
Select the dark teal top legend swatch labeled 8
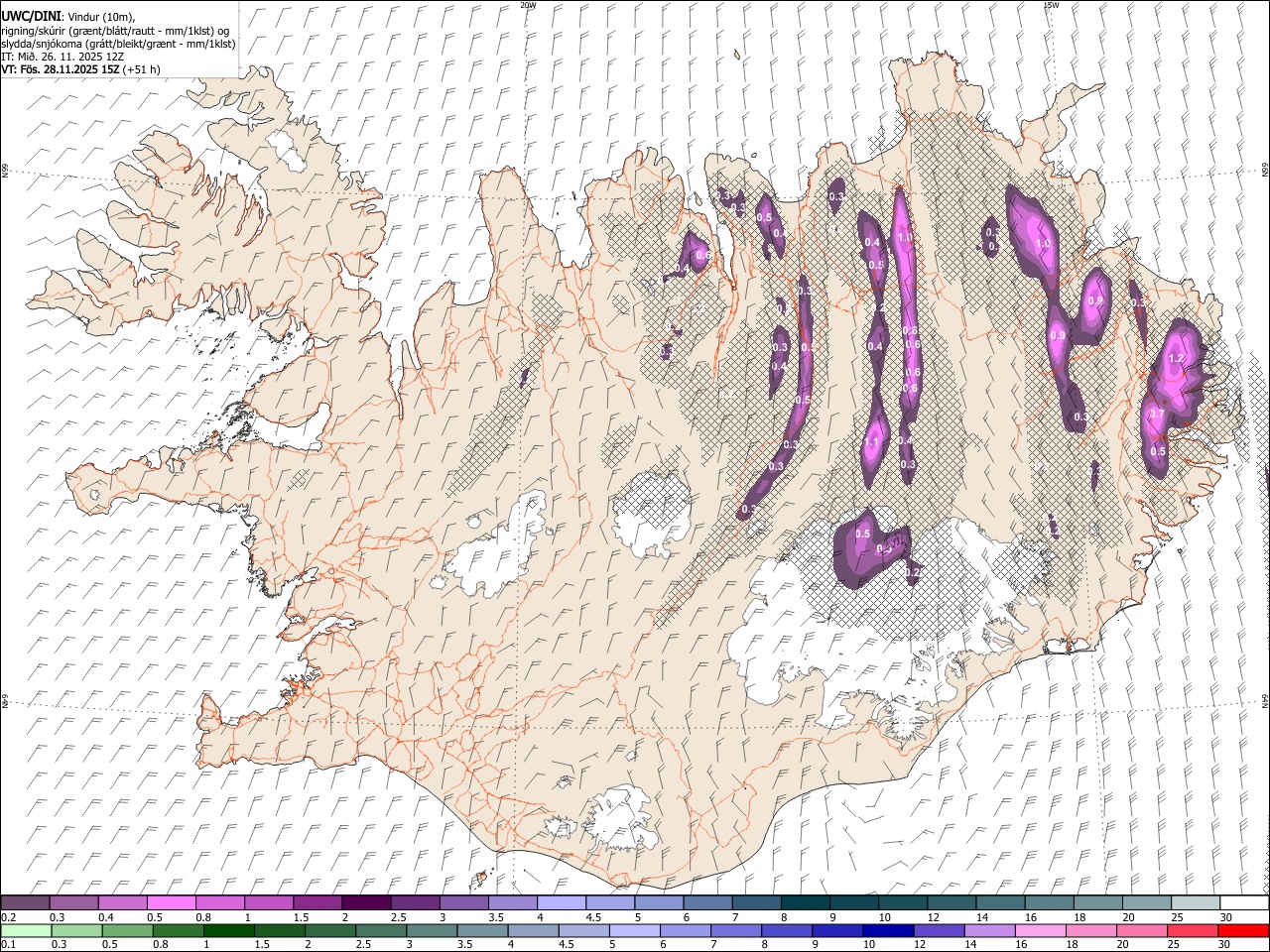pyautogui.click(x=805, y=902)
